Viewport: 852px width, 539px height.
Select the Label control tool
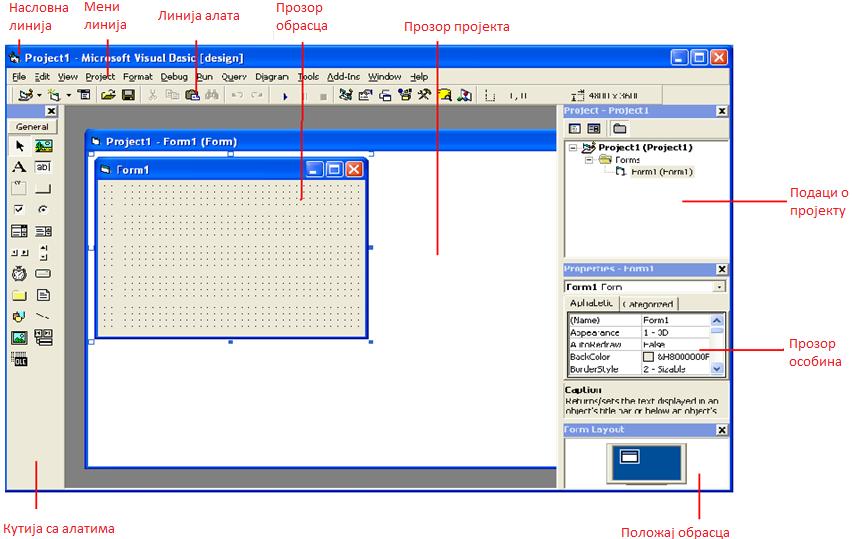tap(19, 167)
